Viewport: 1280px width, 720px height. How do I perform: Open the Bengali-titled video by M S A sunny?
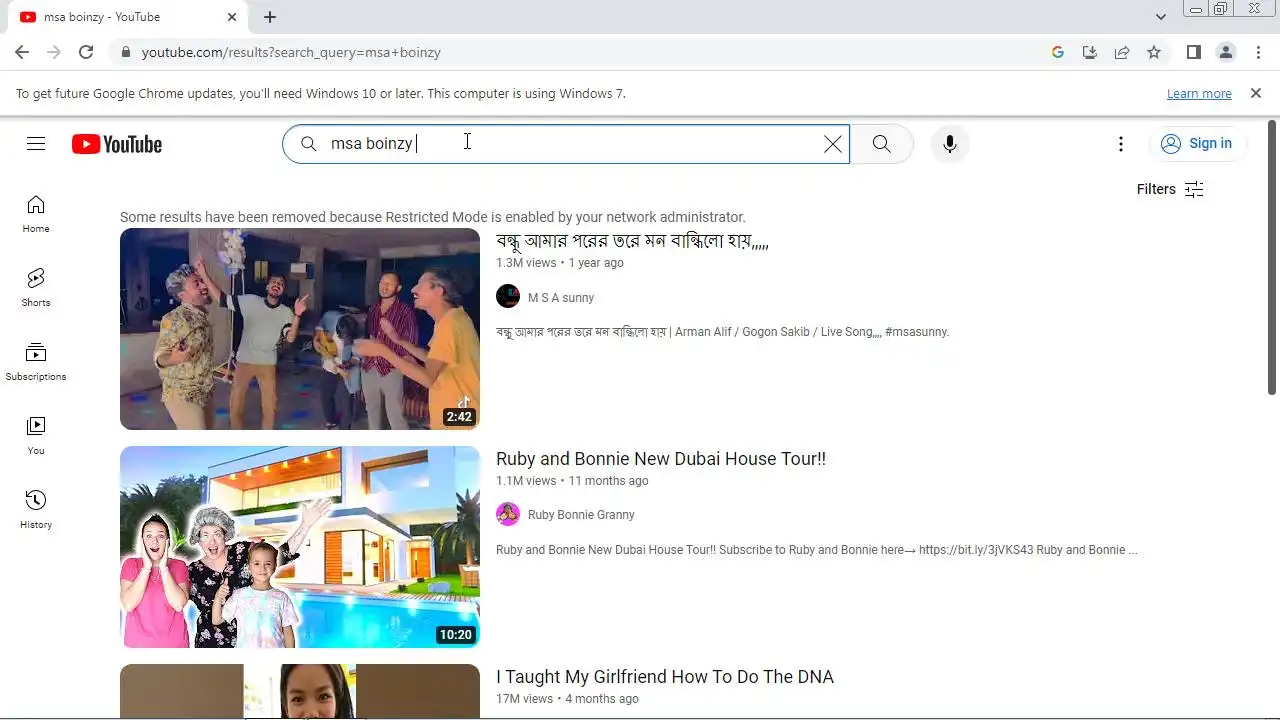pos(632,241)
